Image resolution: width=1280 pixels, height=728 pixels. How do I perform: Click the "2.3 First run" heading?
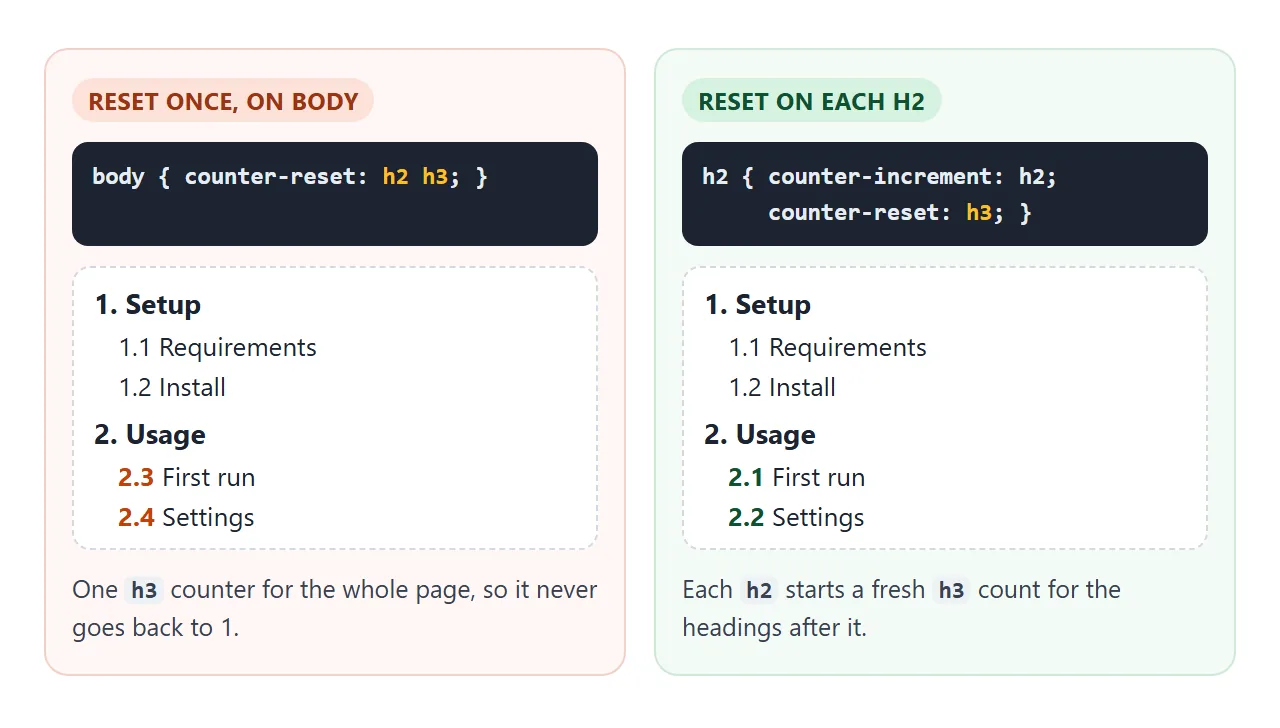click(187, 478)
